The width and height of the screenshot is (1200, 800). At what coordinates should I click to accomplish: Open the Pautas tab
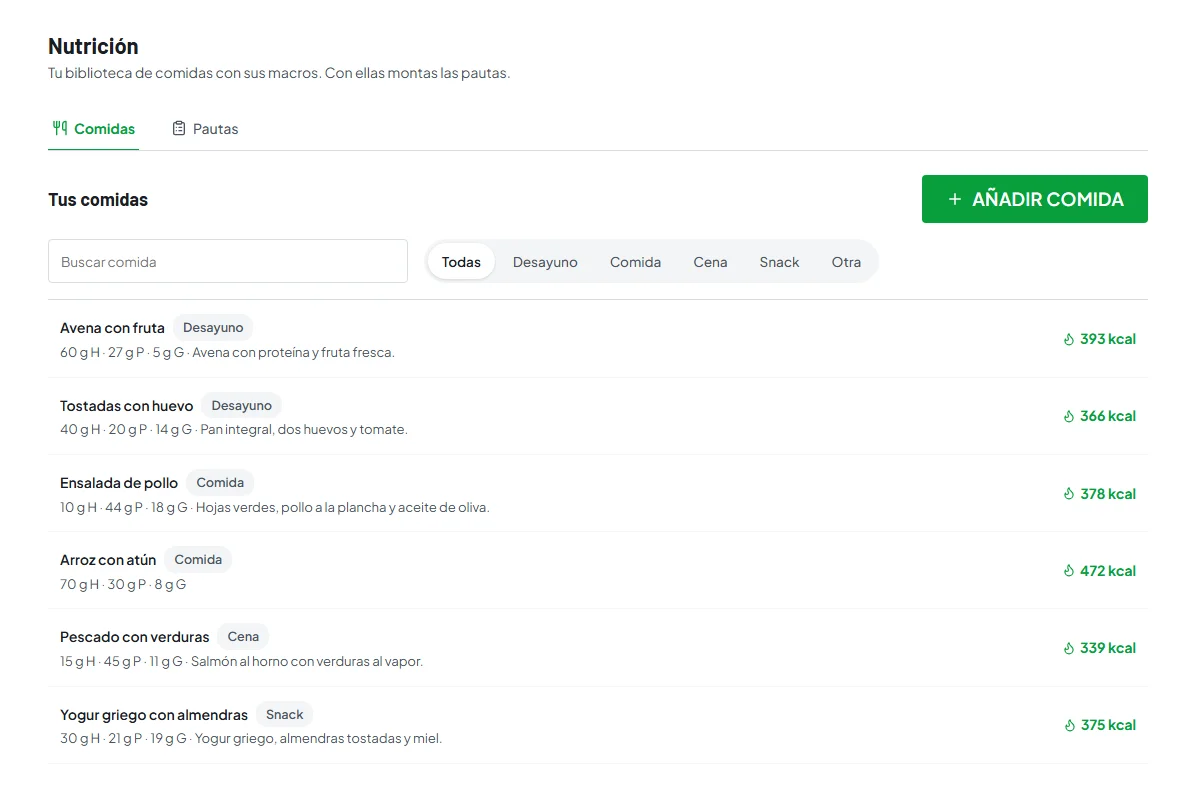point(205,129)
